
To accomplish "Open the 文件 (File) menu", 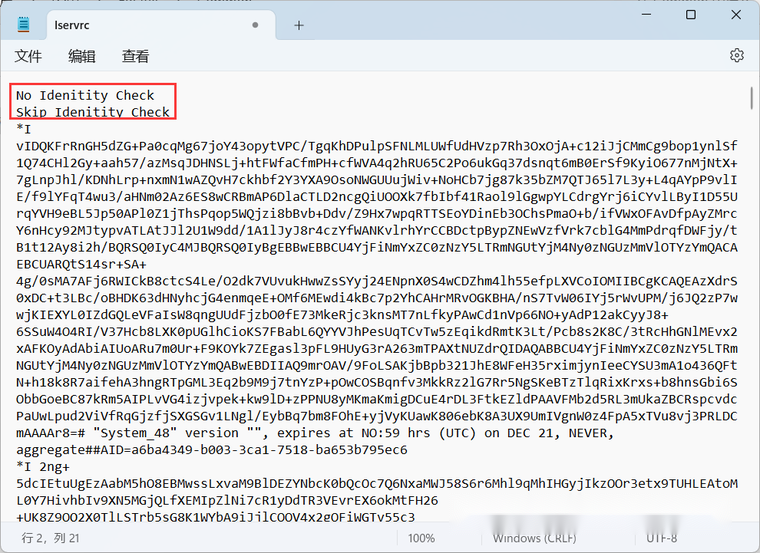I will point(28,56).
